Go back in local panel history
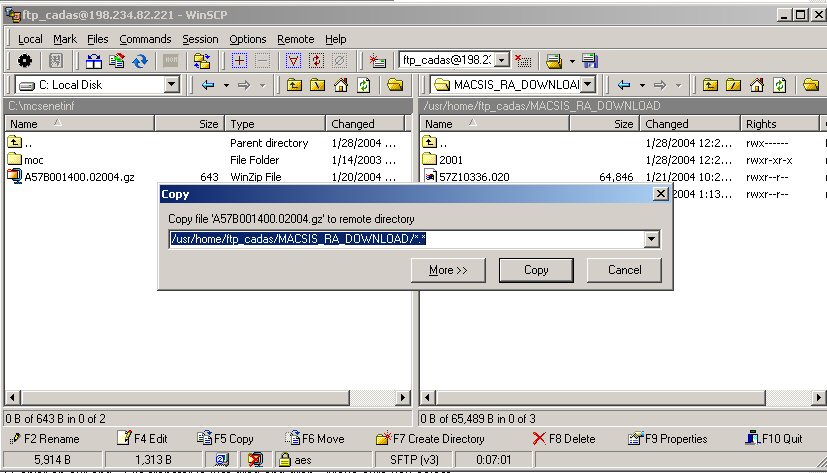 208,84
